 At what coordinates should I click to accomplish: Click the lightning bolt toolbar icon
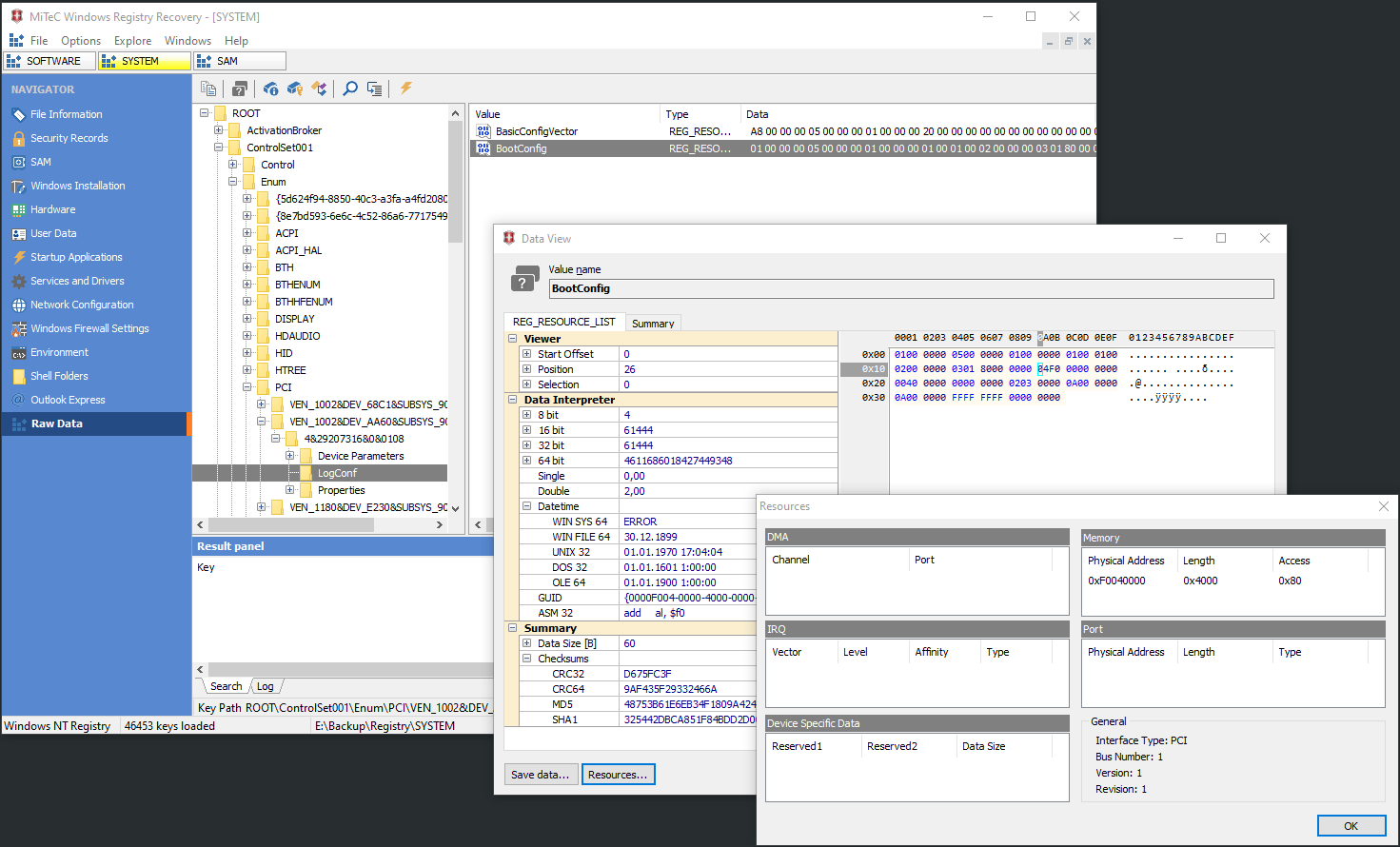(x=406, y=89)
